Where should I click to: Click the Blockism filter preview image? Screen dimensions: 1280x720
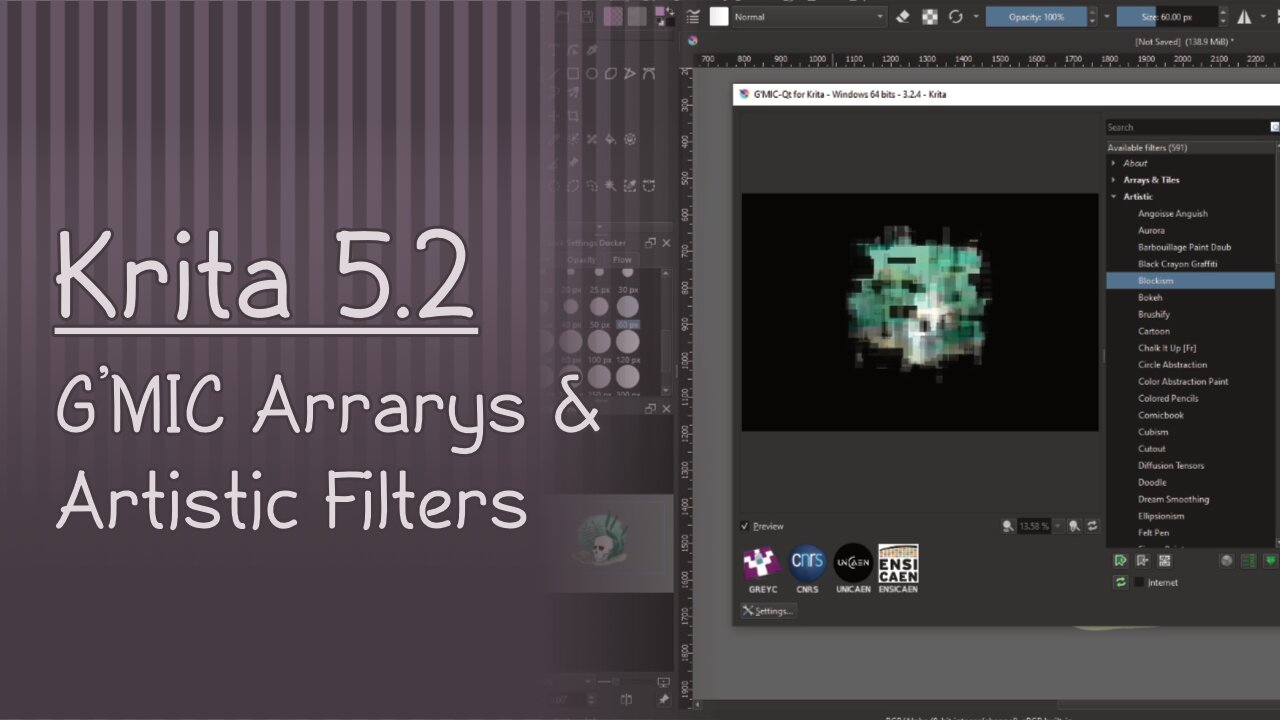tap(920, 312)
